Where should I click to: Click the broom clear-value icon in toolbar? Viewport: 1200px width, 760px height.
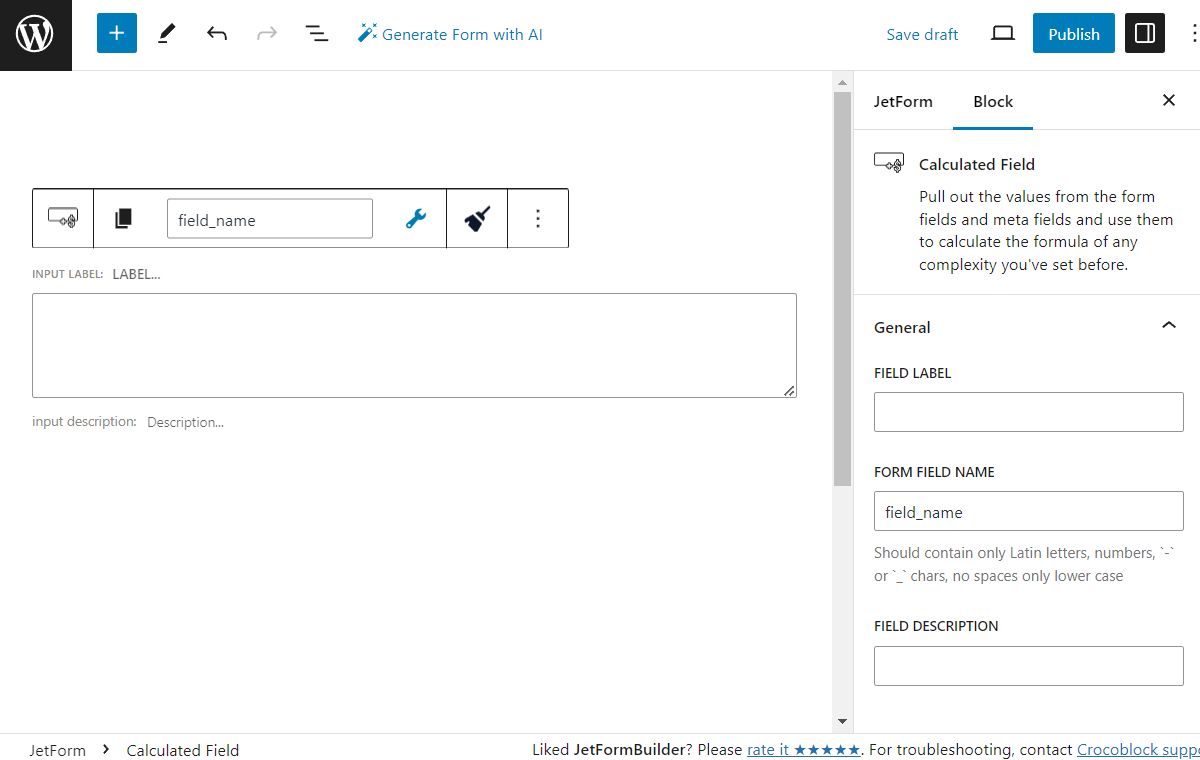[x=476, y=218]
